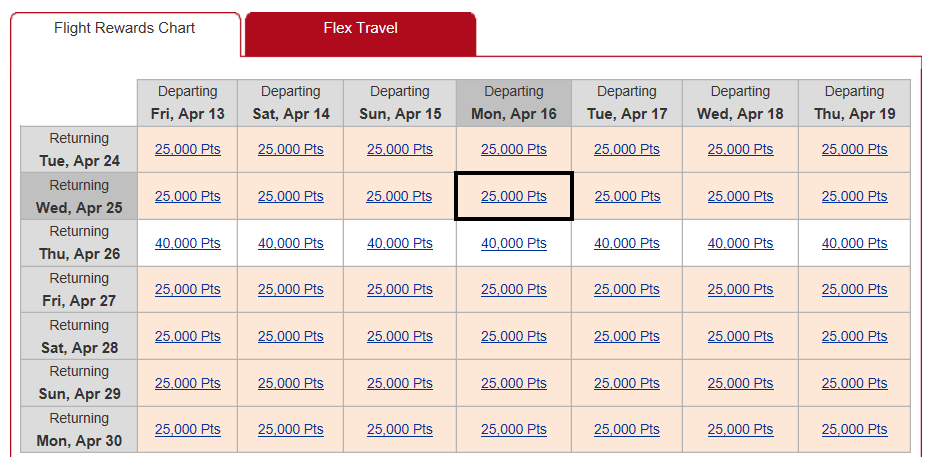Switch to the Flex Travel tab
The width and height of the screenshot is (934, 457).
pyautogui.click(x=360, y=28)
